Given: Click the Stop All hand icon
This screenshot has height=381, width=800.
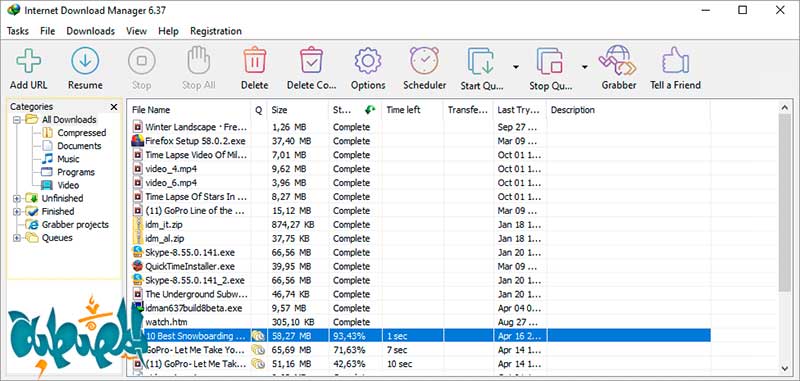Looking at the screenshot, I should (x=198, y=61).
